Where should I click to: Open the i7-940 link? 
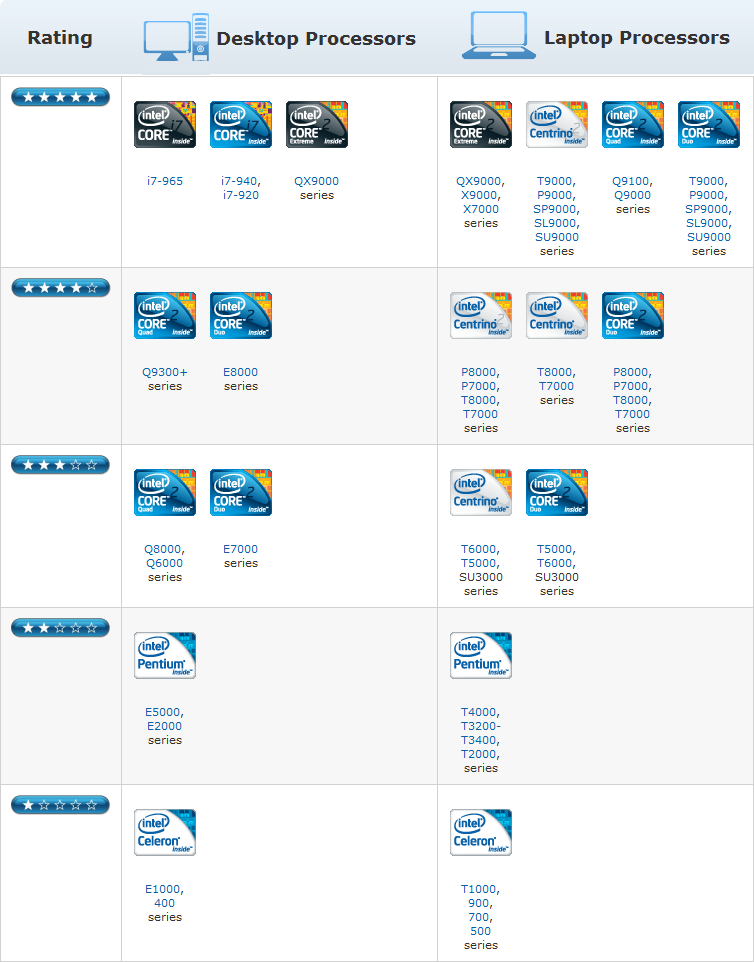coord(239,181)
